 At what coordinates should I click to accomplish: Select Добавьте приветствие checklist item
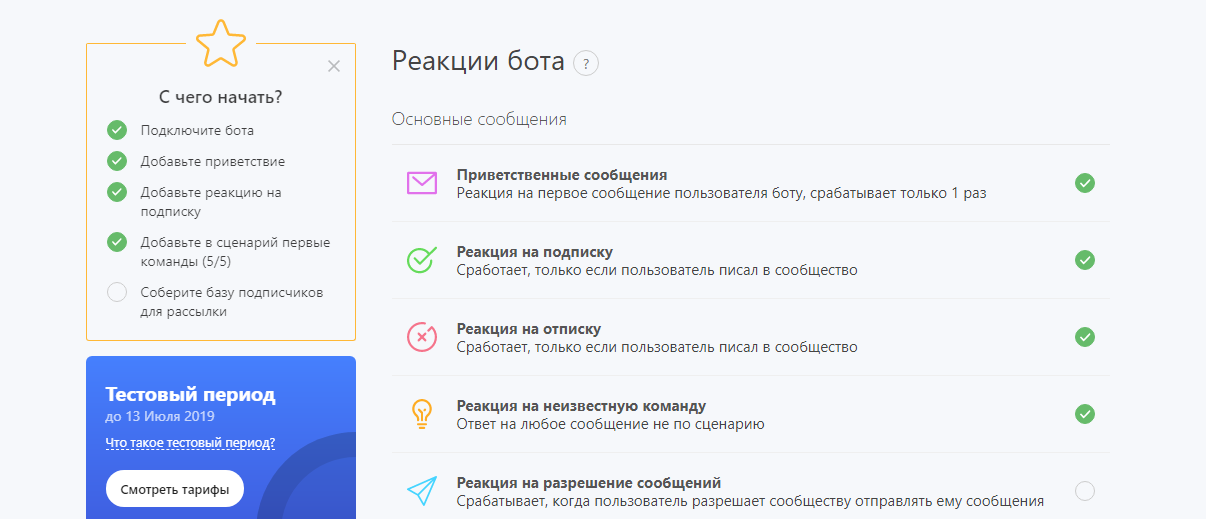(x=212, y=161)
